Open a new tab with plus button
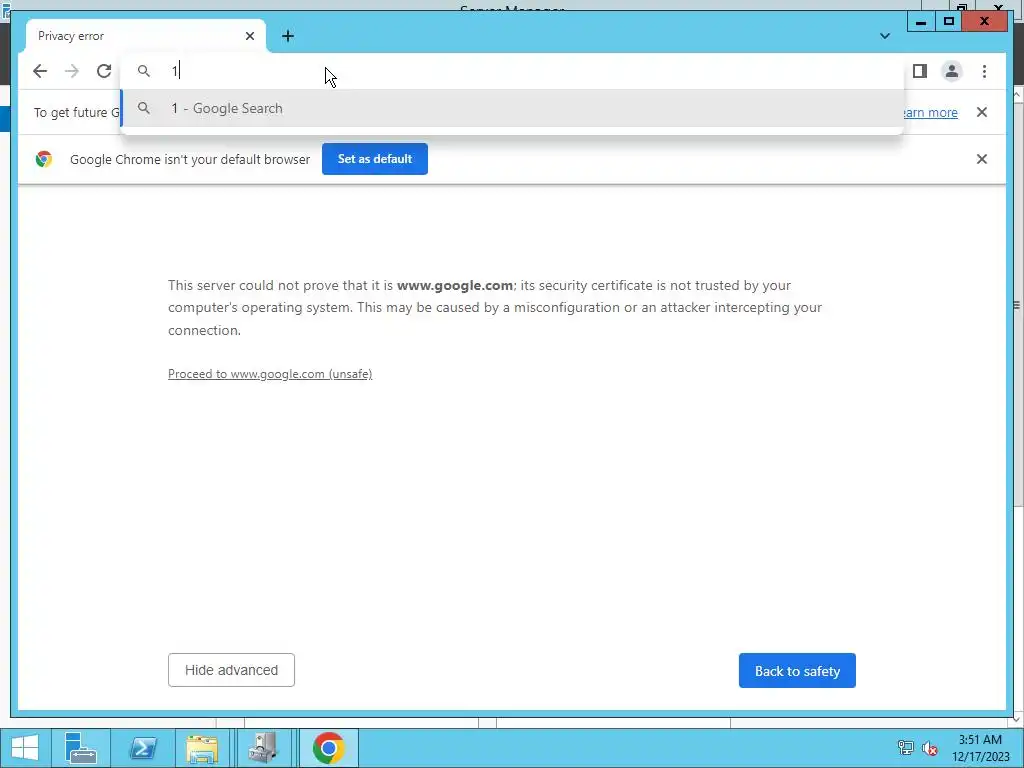 point(288,36)
